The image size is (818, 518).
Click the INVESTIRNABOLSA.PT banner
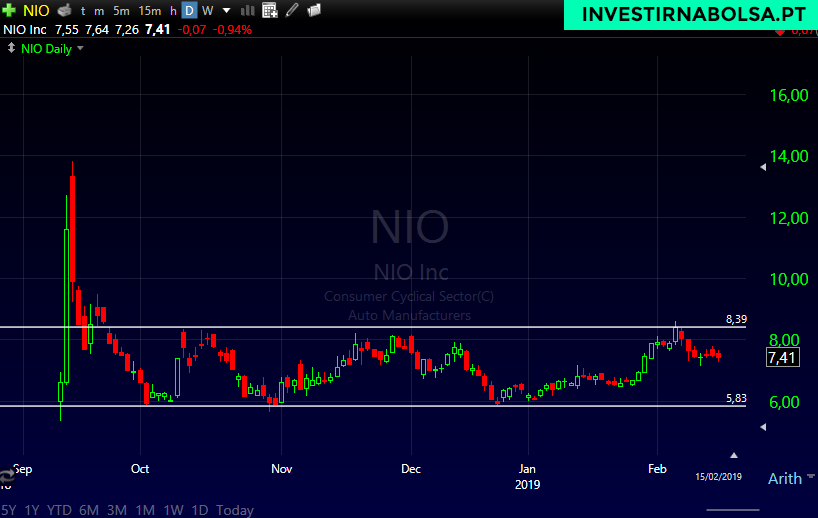coord(691,15)
